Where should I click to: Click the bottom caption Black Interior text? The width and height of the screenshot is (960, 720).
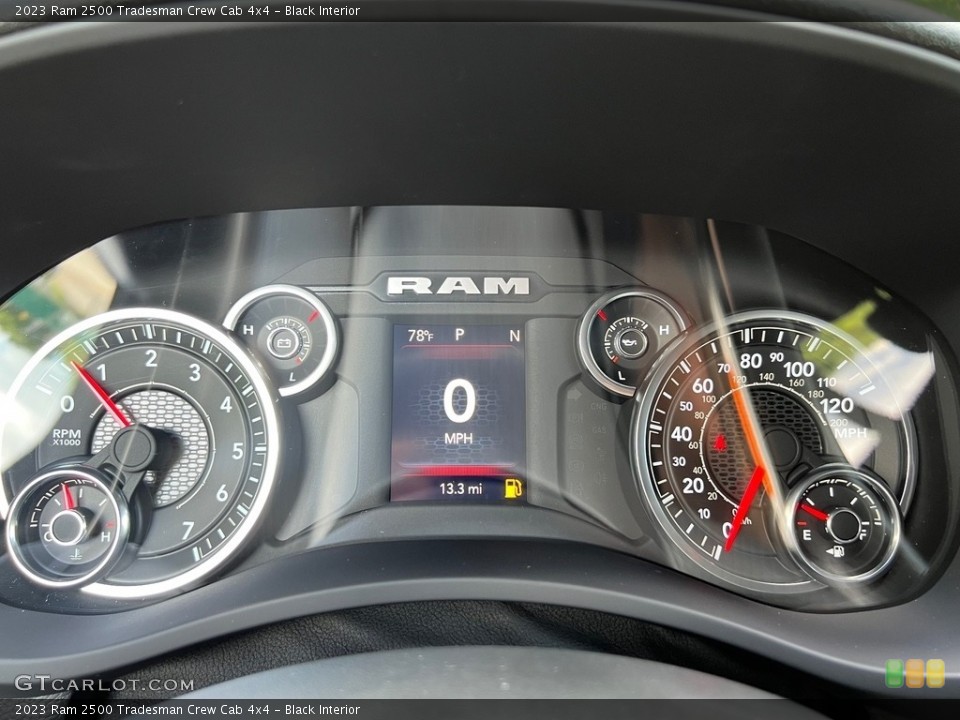click(x=322, y=710)
